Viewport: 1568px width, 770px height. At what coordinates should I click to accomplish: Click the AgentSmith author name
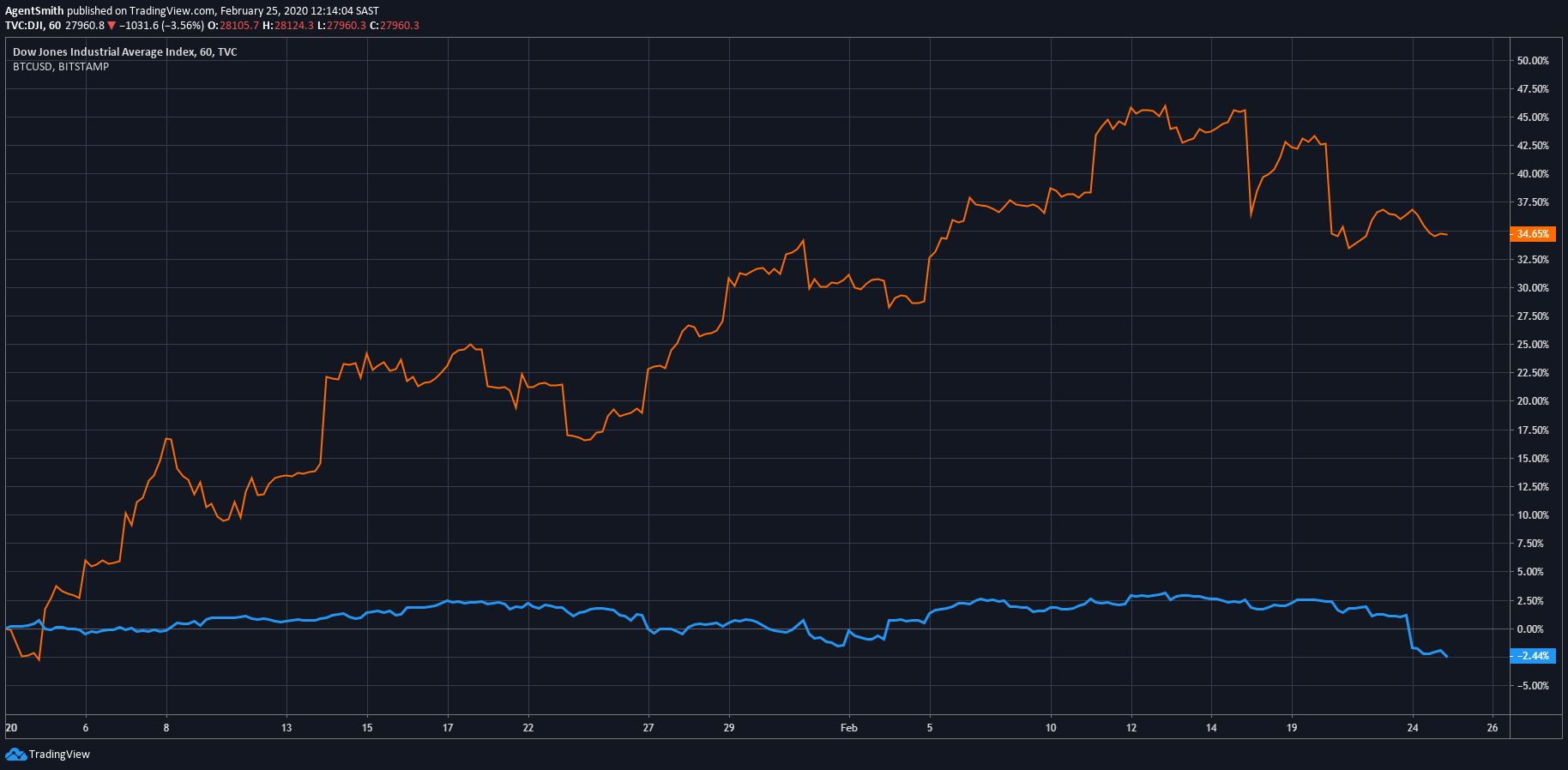34,11
